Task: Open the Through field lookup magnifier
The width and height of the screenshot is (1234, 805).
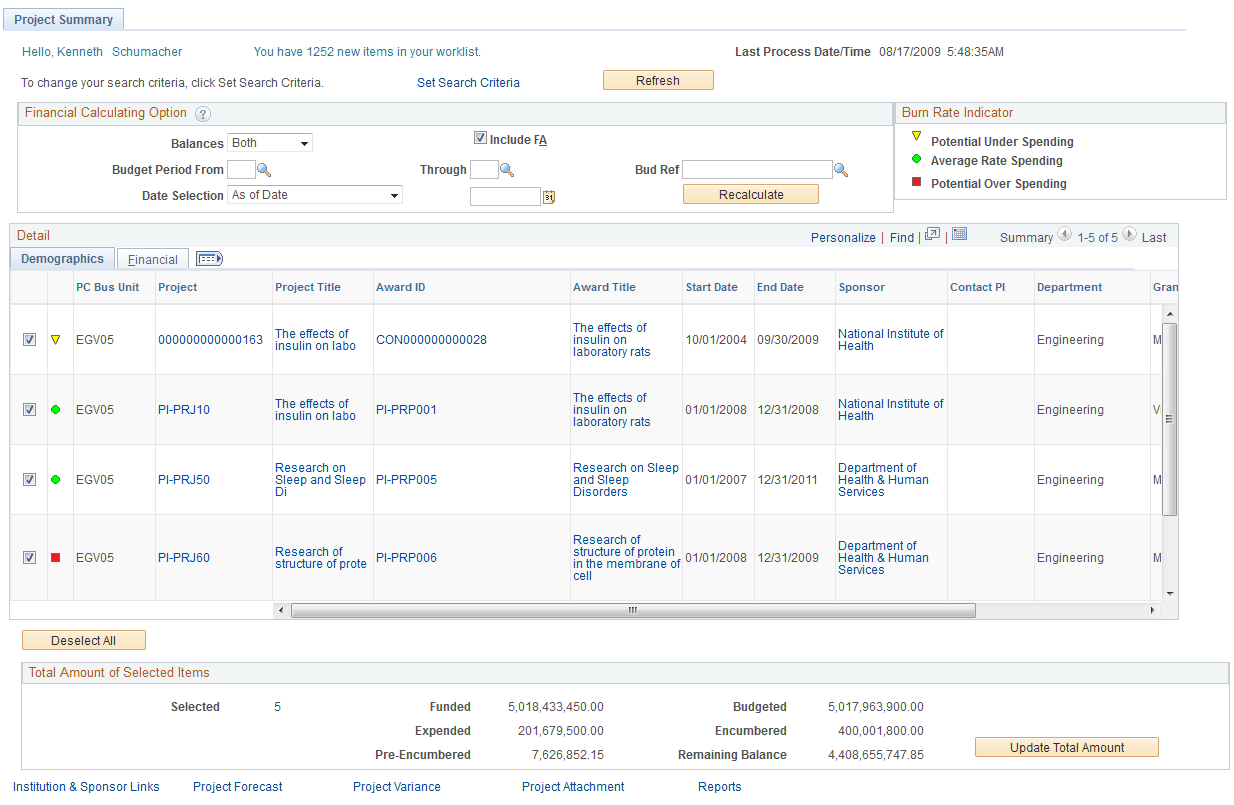Action: [507, 169]
